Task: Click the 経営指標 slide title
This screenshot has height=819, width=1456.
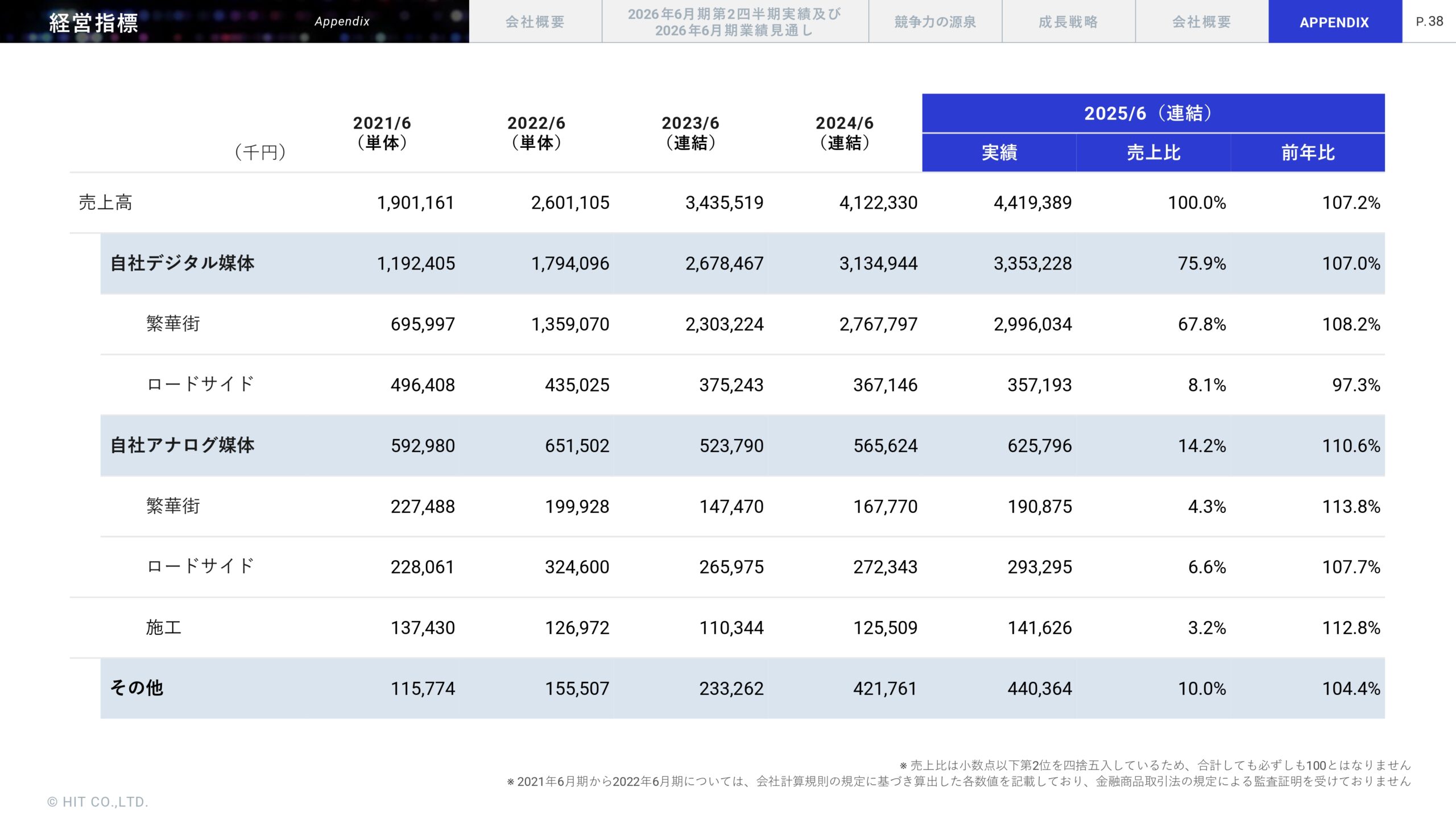Action: click(94, 22)
